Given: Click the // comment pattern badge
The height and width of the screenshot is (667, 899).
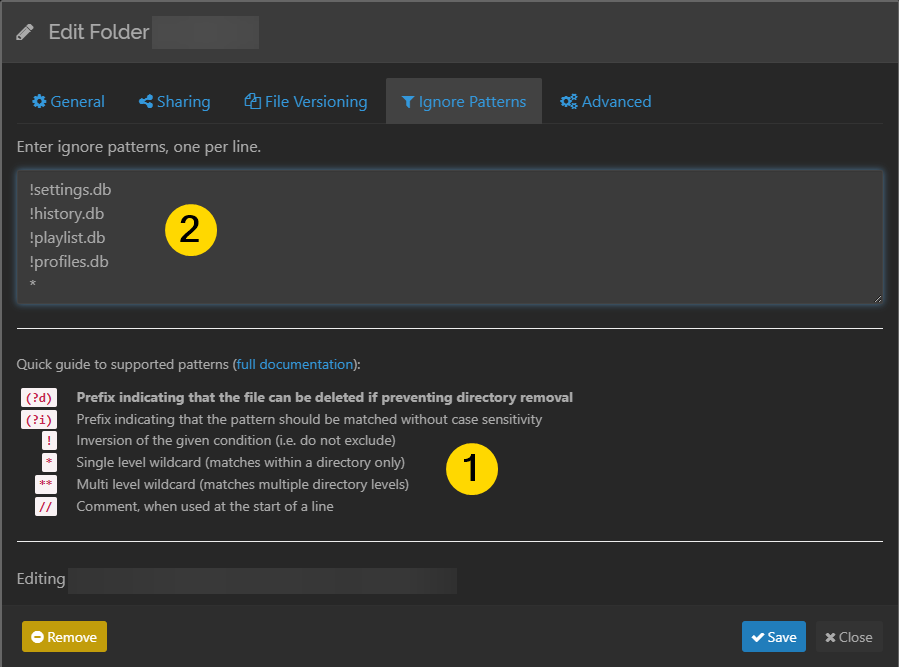Looking at the screenshot, I should point(46,507).
